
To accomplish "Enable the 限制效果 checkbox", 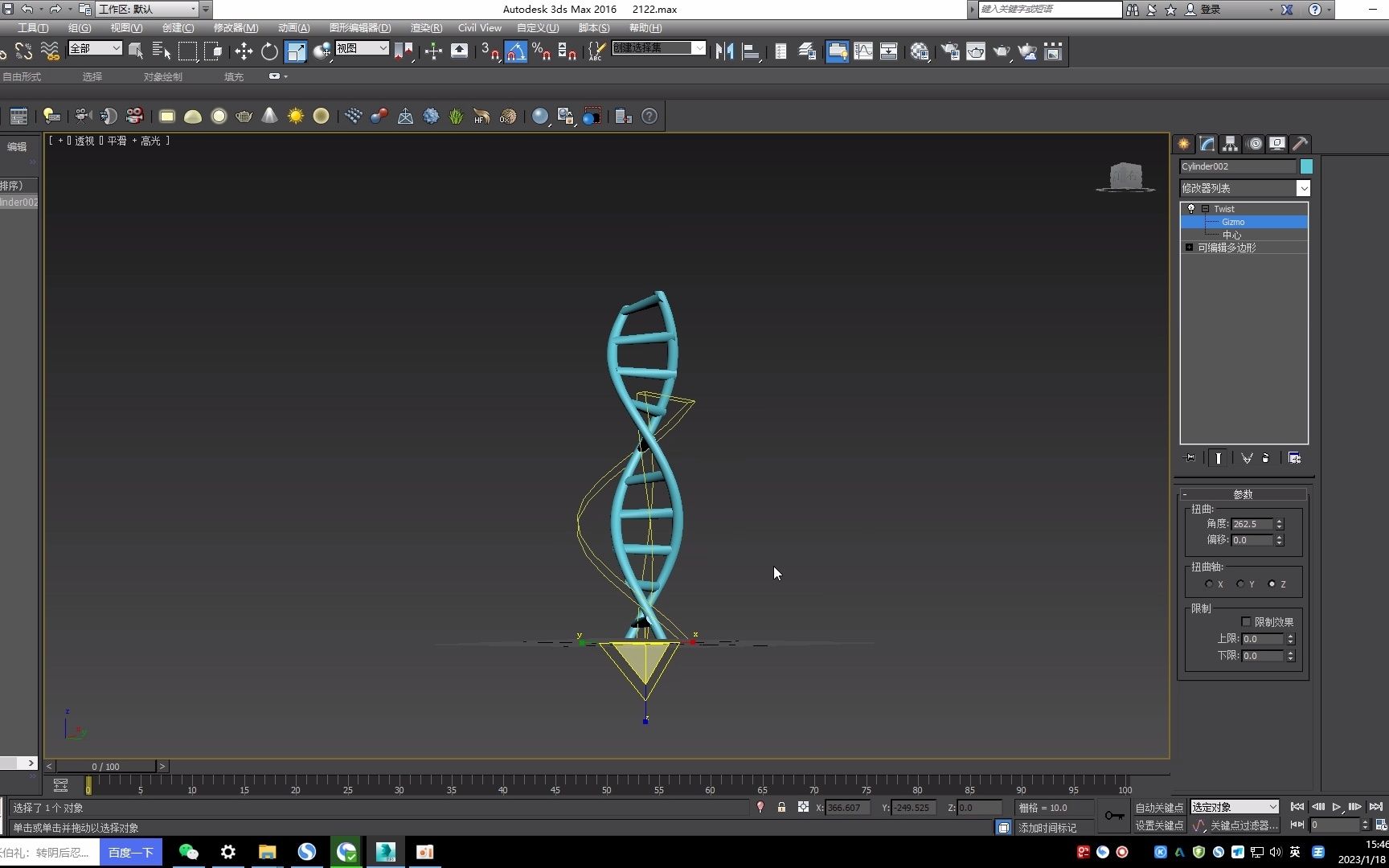I will click(1247, 621).
